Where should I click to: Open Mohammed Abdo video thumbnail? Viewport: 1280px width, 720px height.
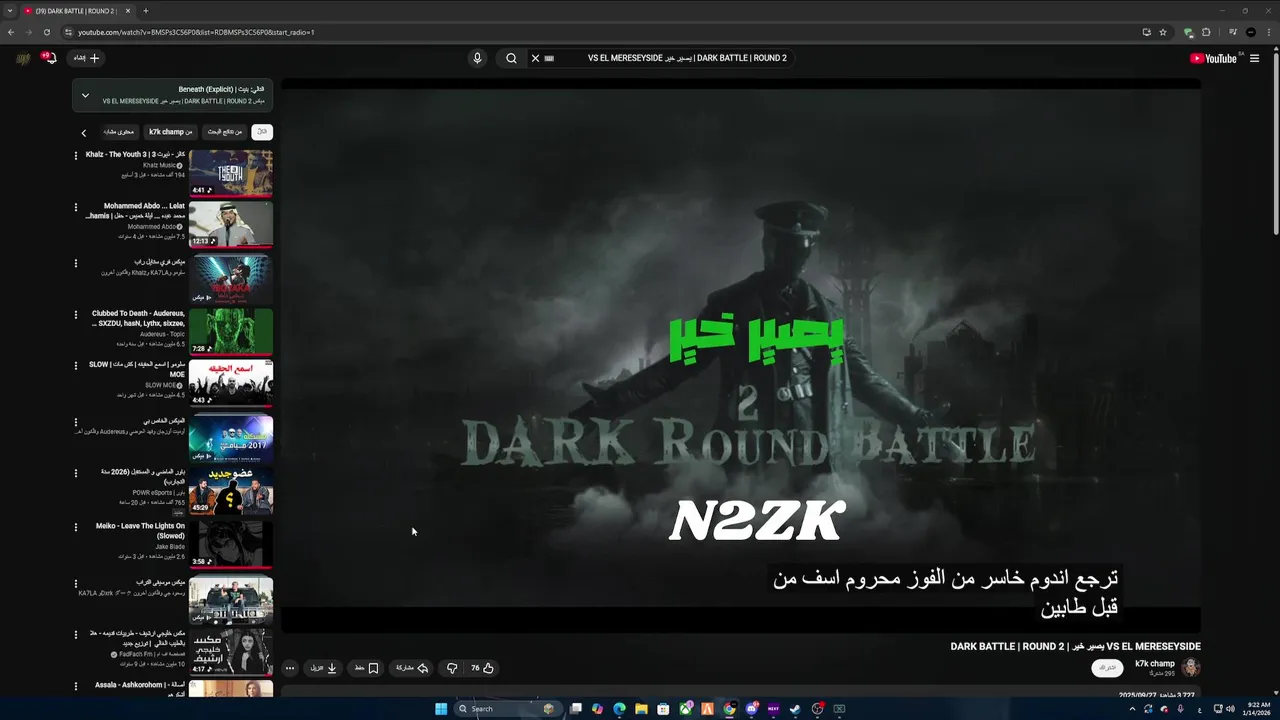click(231, 225)
